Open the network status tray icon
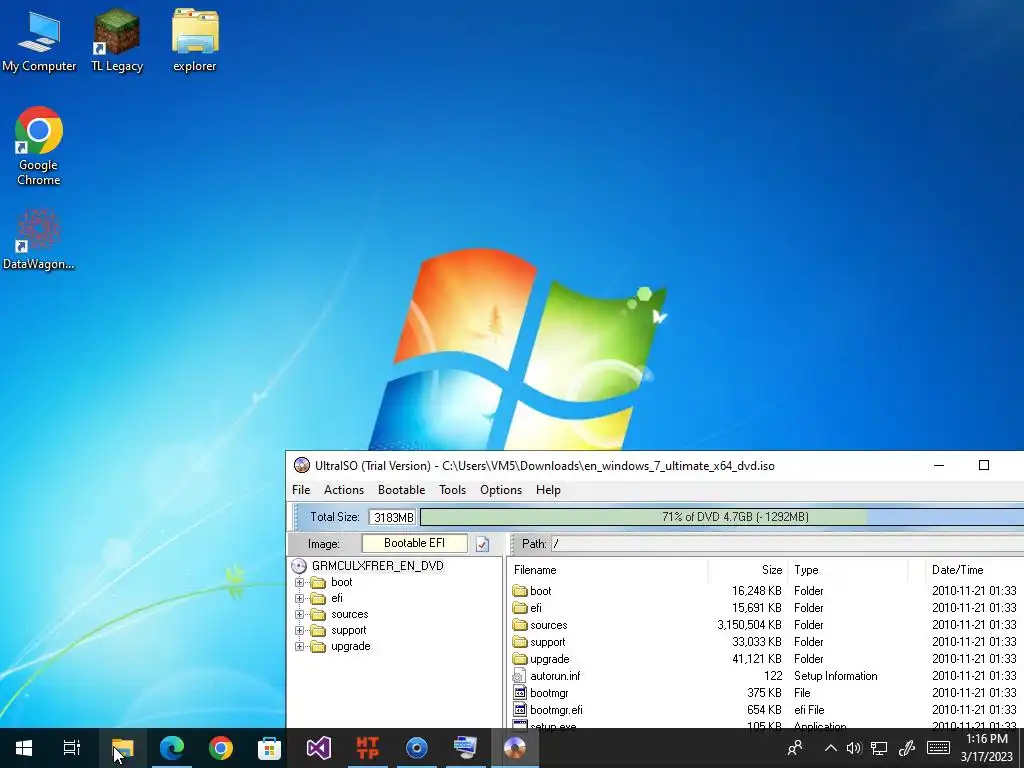The image size is (1024, 768). [879, 748]
